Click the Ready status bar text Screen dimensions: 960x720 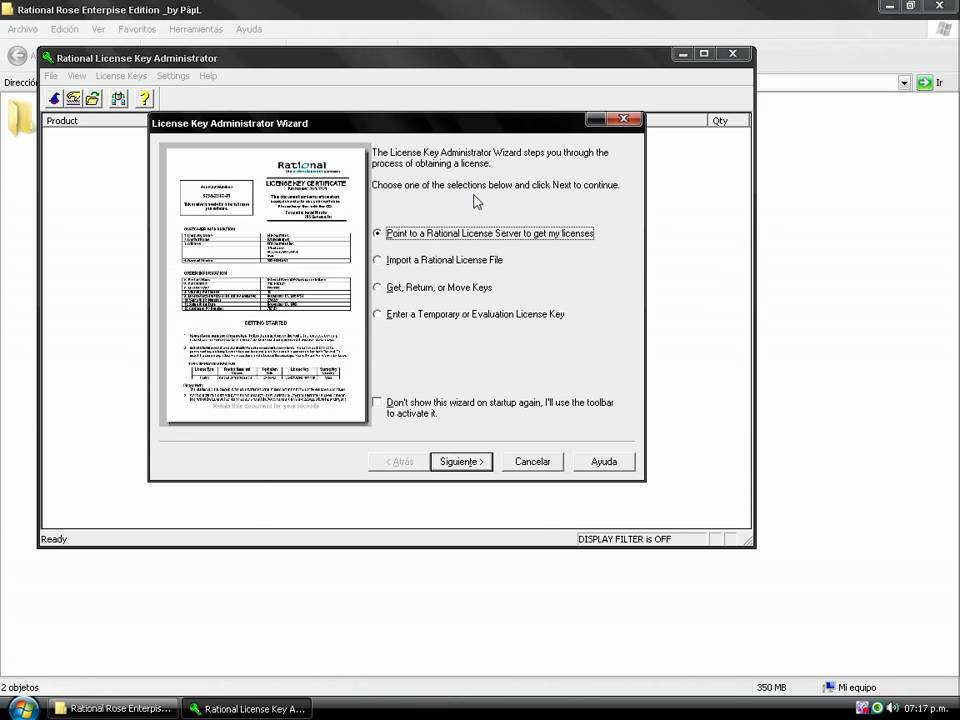click(54, 539)
